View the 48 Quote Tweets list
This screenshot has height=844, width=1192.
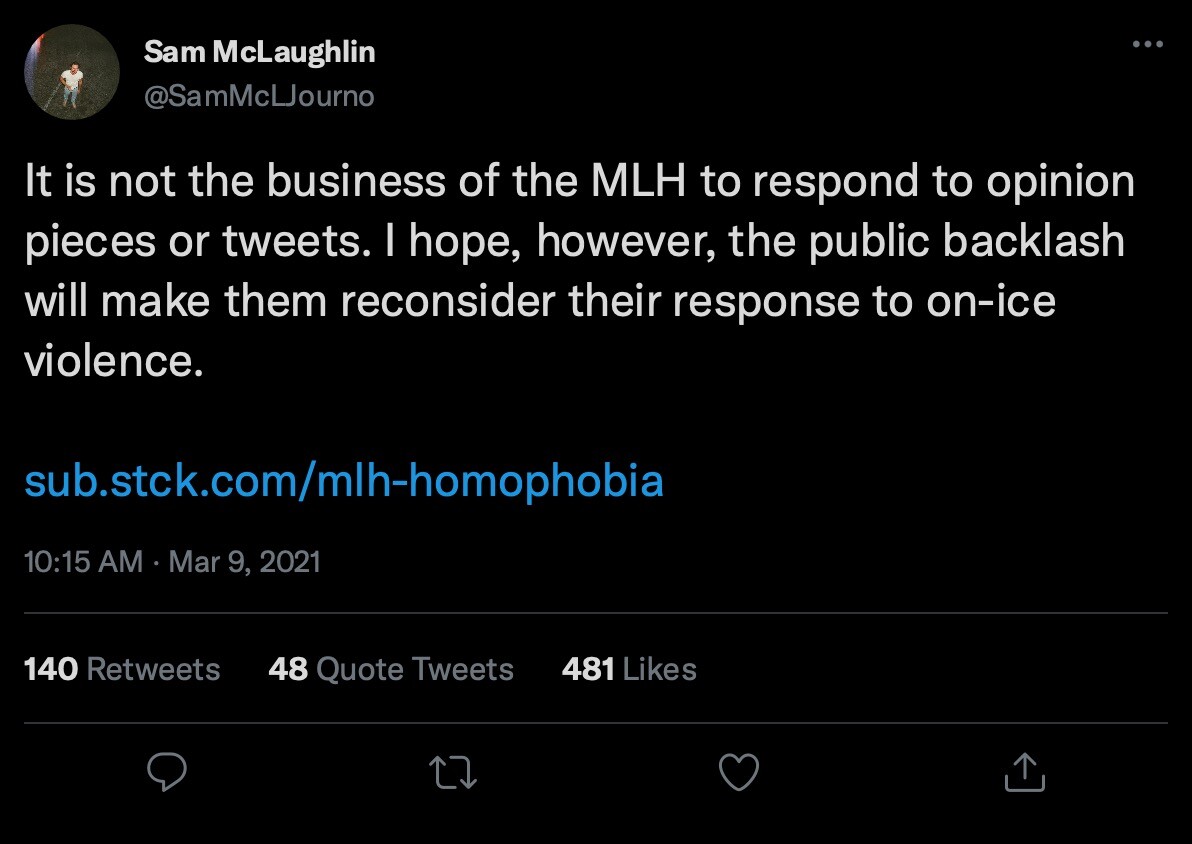391,668
